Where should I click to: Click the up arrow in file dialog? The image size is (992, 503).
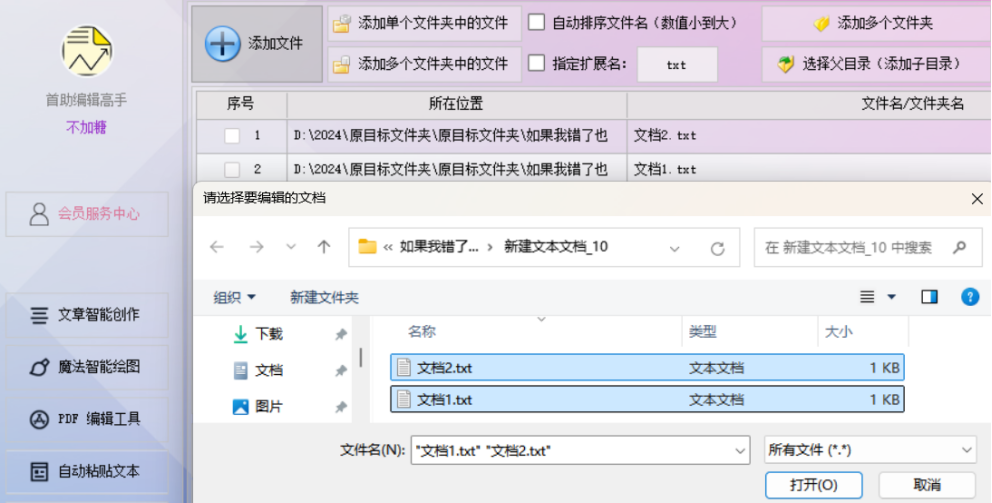[x=324, y=247]
